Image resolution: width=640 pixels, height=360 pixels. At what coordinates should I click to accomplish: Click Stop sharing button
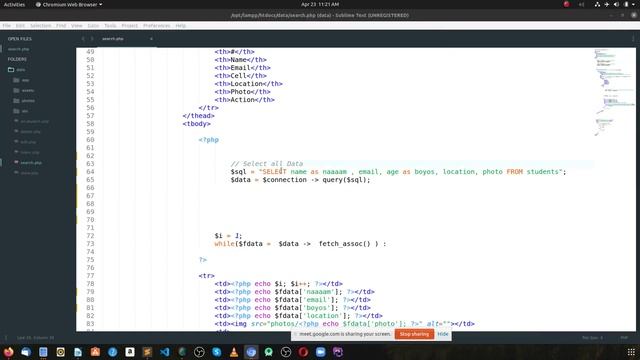point(414,334)
